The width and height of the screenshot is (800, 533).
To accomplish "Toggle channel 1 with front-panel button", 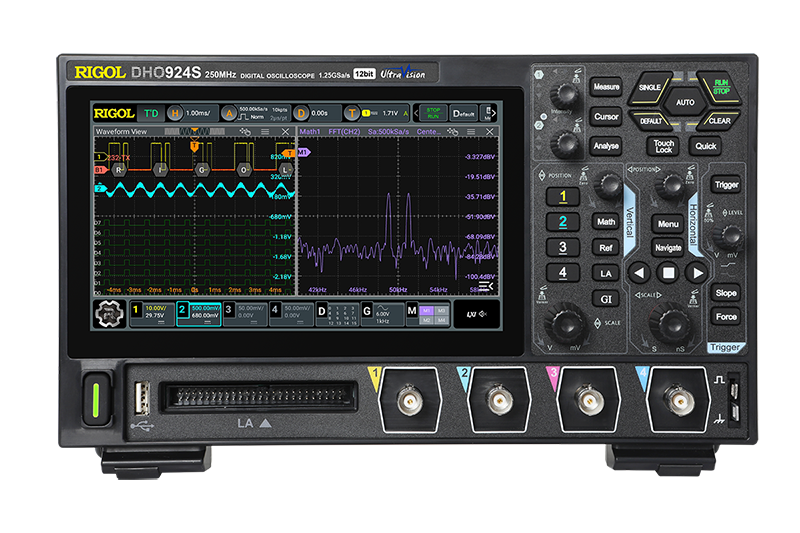I will 562,196.
